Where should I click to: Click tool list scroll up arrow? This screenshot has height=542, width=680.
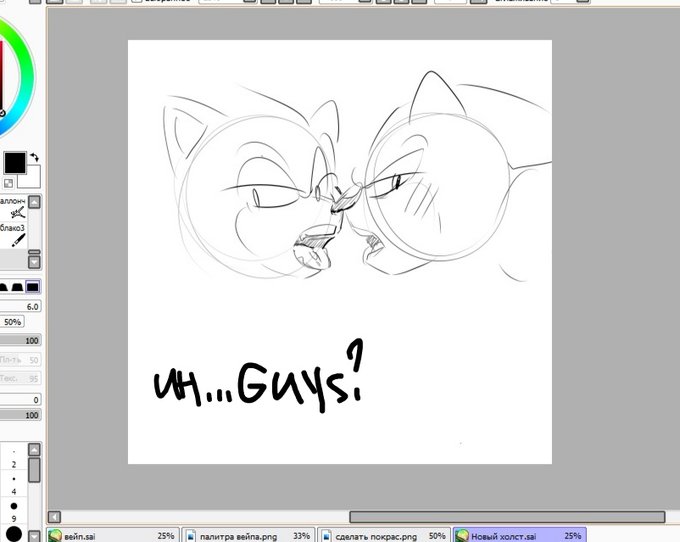pos(34,202)
